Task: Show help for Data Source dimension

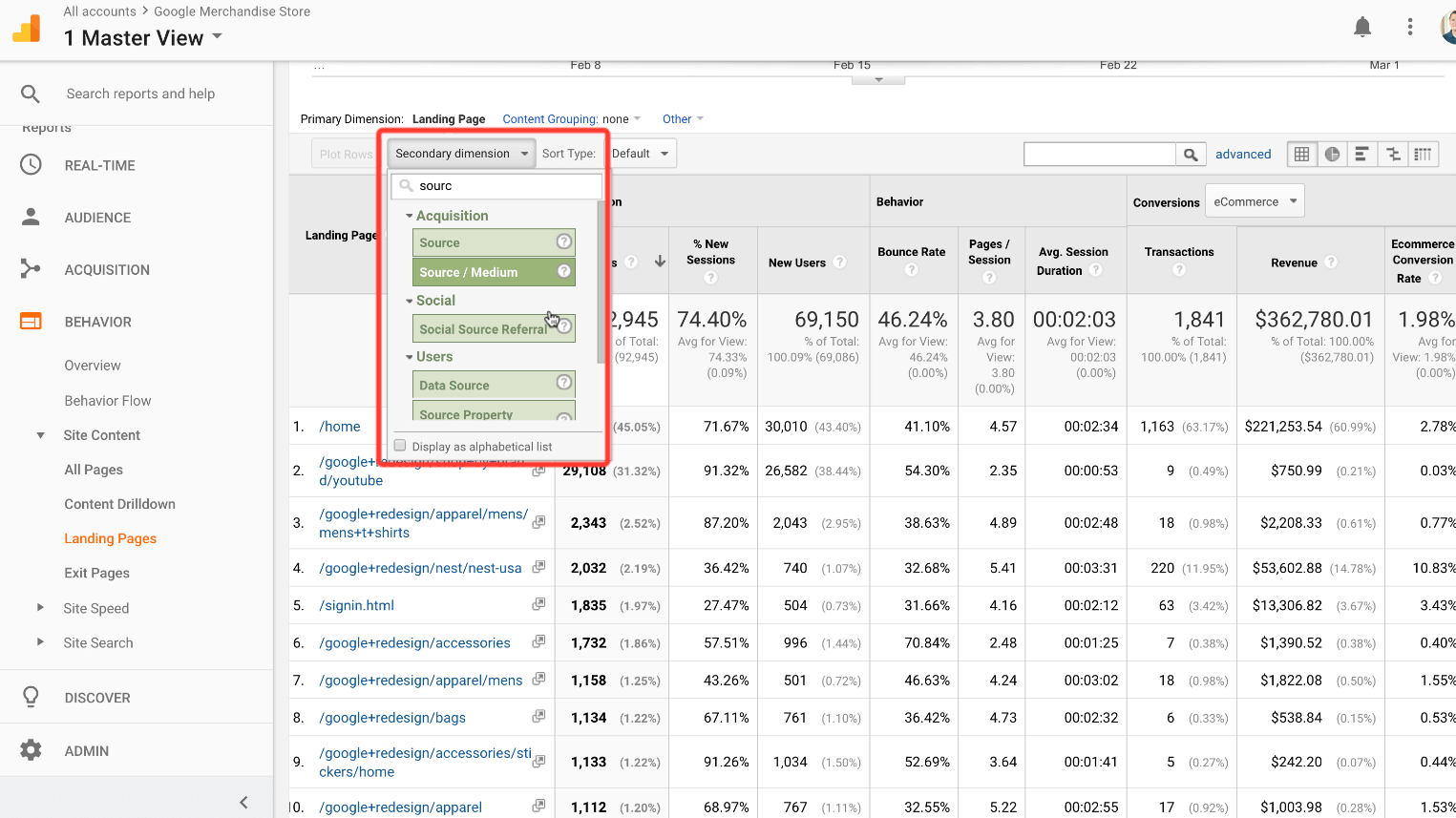Action: tap(564, 383)
